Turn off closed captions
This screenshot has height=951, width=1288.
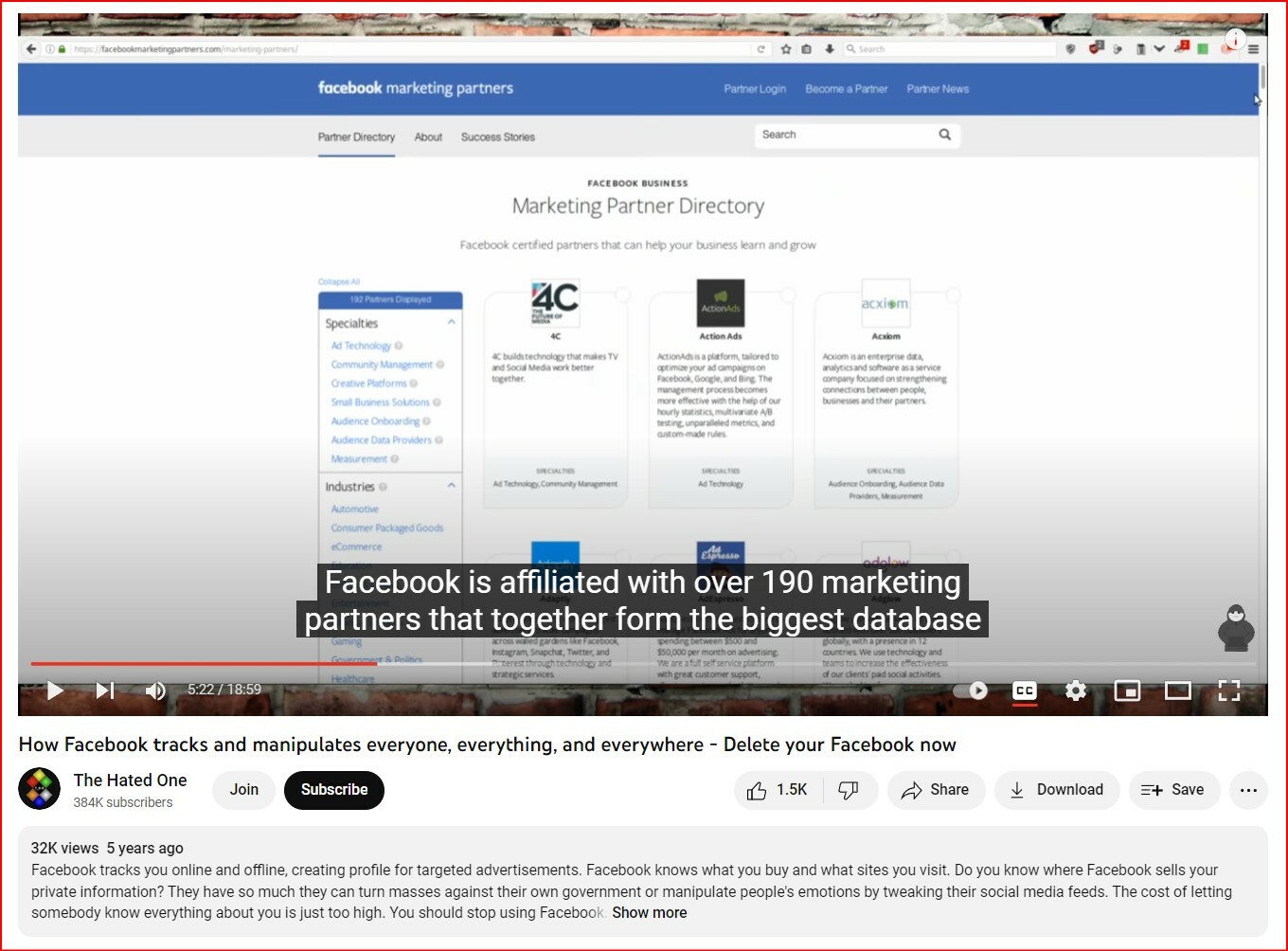[x=1025, y=691]
